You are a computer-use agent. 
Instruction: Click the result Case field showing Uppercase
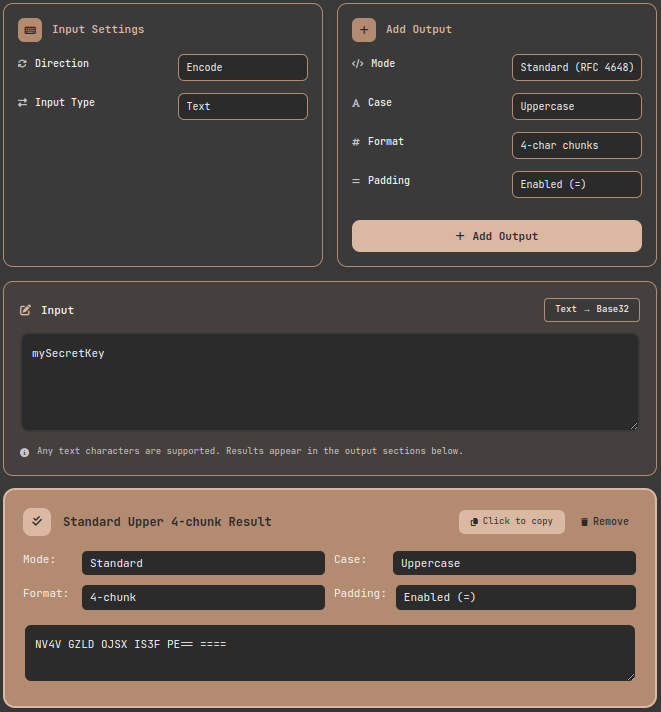(514, 563)
